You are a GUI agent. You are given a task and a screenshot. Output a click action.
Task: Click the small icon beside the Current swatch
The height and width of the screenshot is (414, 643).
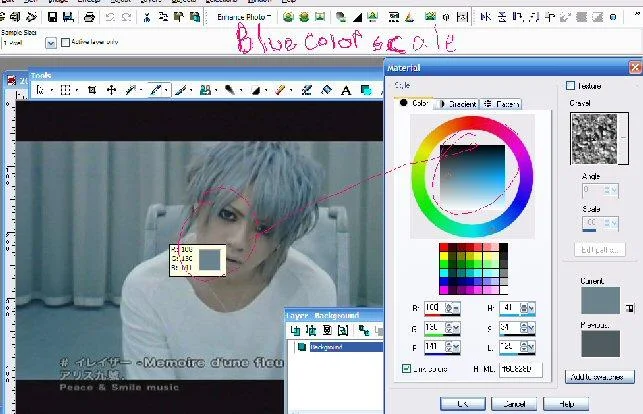click(630, 308)
